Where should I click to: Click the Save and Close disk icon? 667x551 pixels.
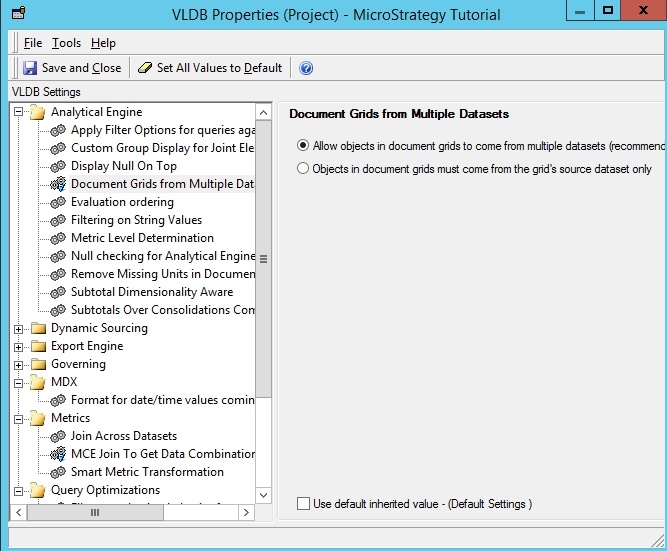coord(30,68)
